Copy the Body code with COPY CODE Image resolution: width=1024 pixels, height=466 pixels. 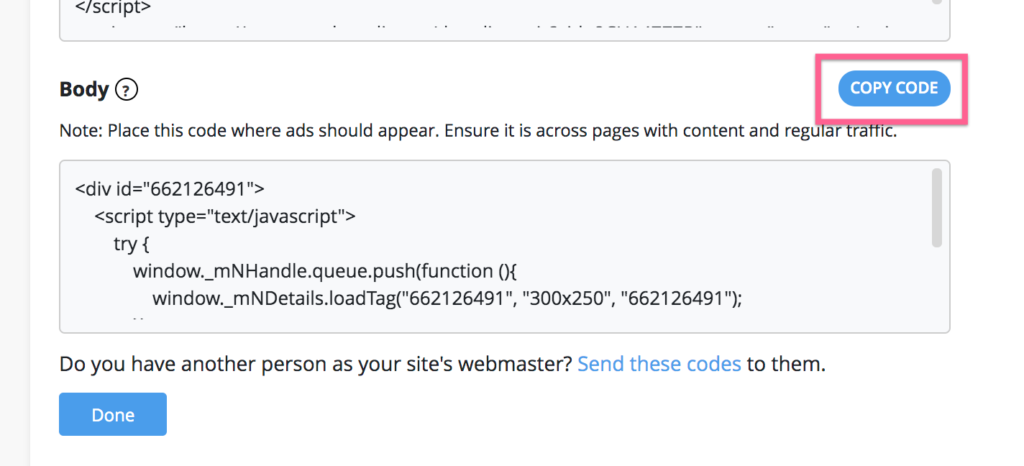tap(894, 88)
